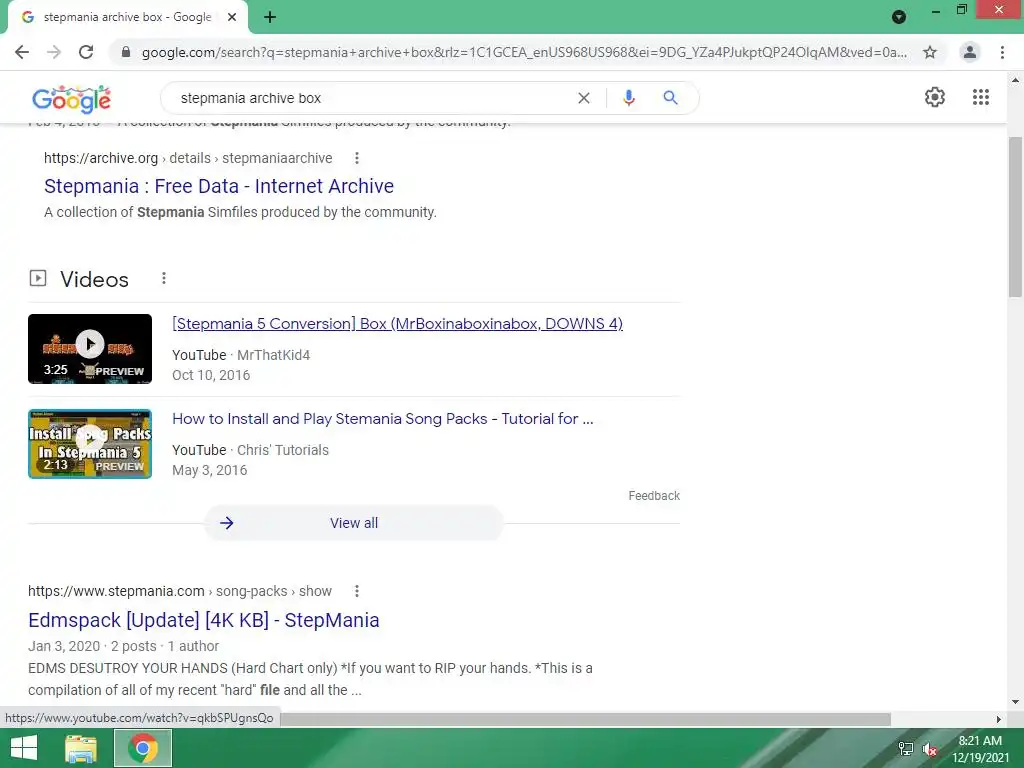The height and width of the screenshot is (768, 1024).
Task: Send Feedback on the video results
Action: [654, 496]
